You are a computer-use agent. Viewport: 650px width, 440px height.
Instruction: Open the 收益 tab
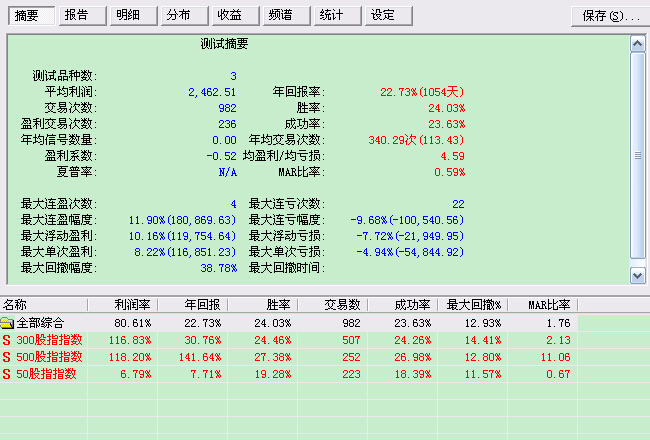click(235, 16)
